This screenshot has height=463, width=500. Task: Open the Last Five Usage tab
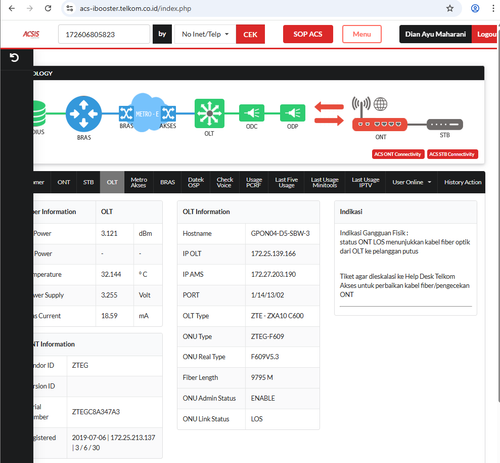point(286,182)
